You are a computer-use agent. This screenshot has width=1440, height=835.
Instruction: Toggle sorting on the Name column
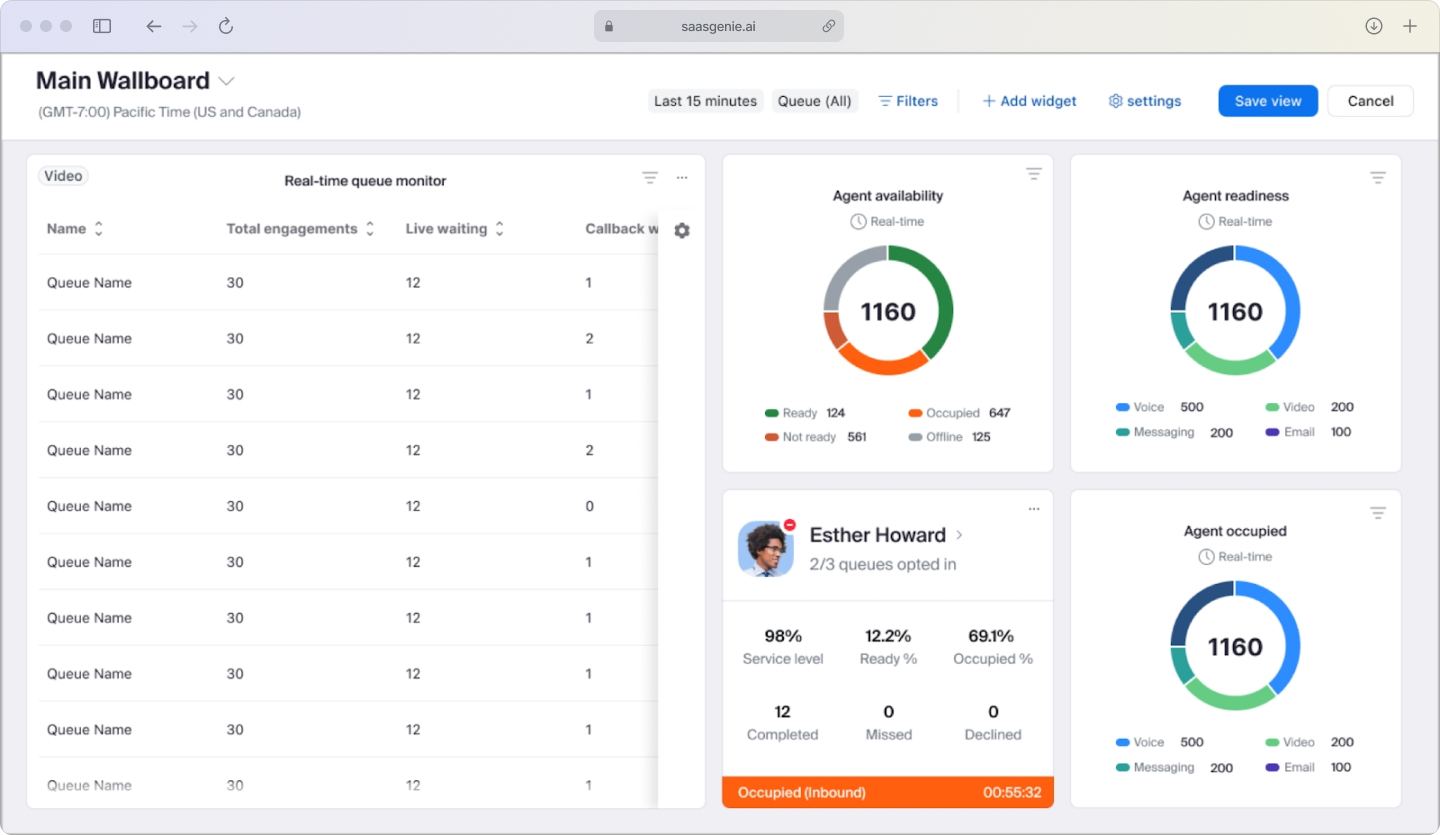(97, 228)
